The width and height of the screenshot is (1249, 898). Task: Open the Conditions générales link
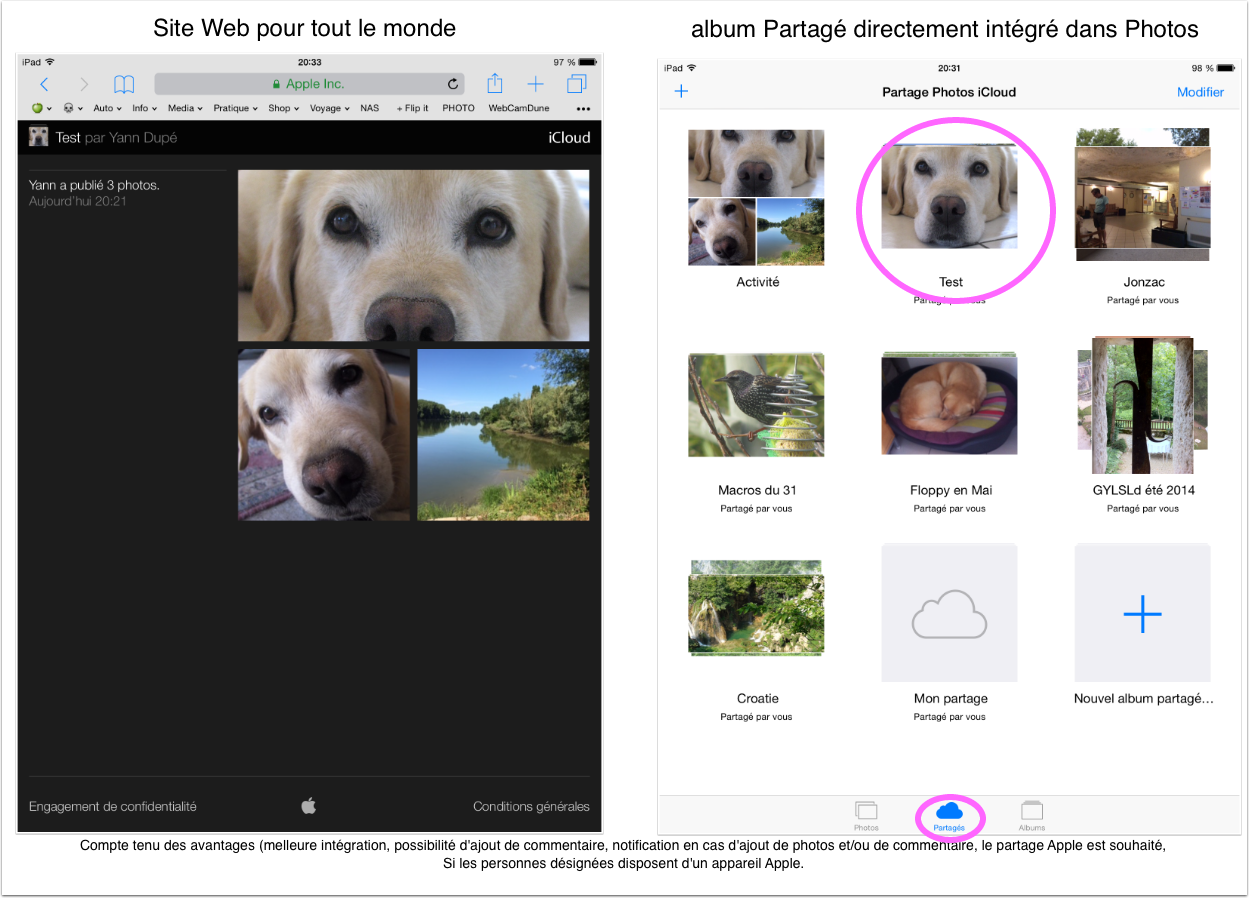click(531, 806)
